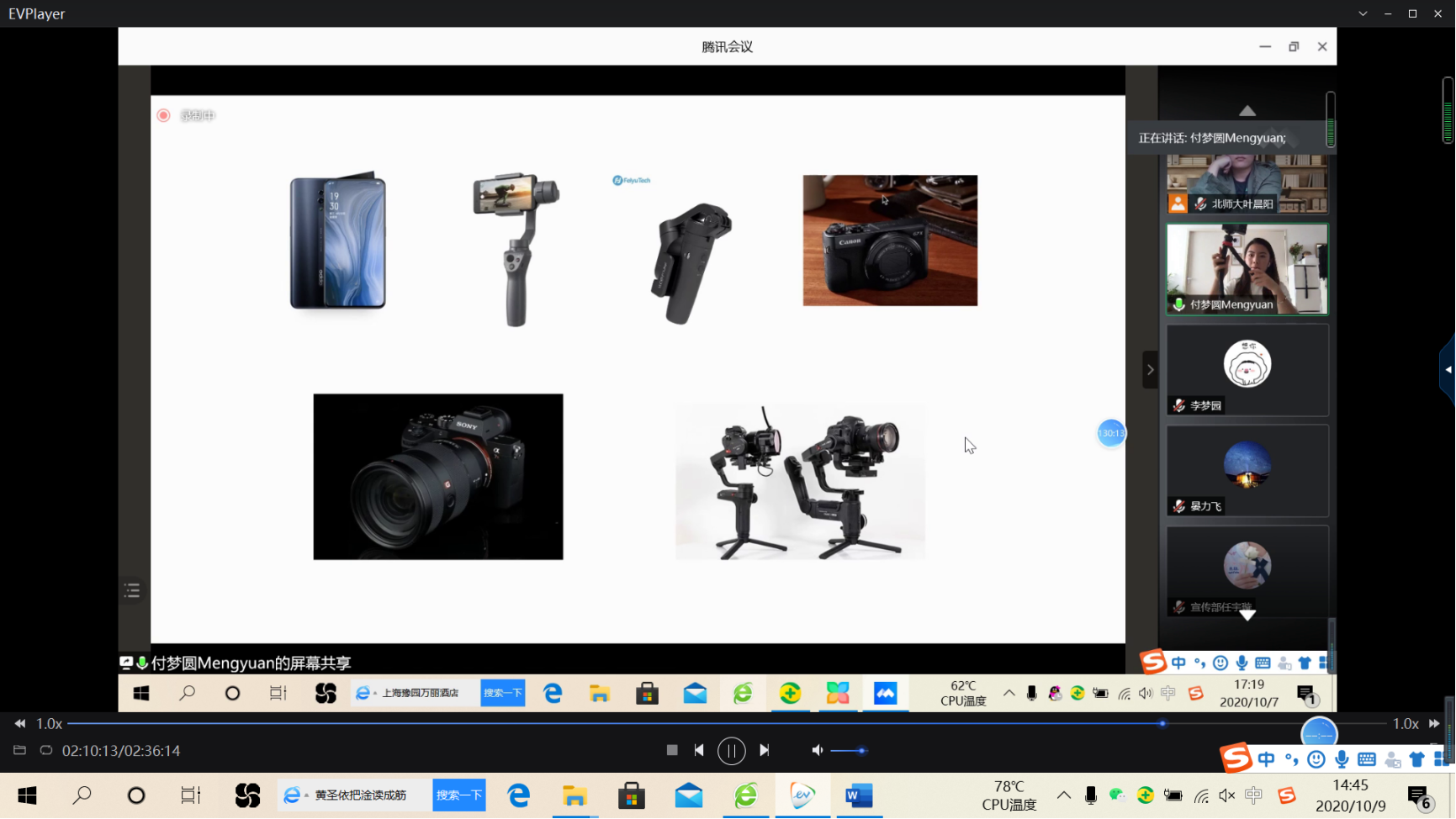Toggle the loop playback icon

coord(46,750)
